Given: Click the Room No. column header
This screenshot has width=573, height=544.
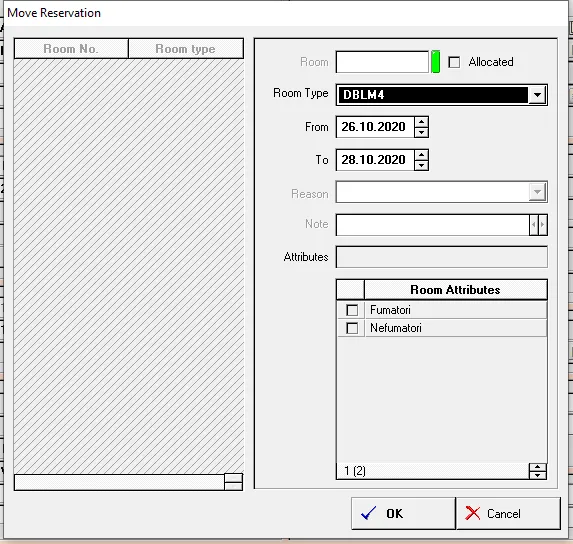Looking at the screenshot, I should 71,49.
